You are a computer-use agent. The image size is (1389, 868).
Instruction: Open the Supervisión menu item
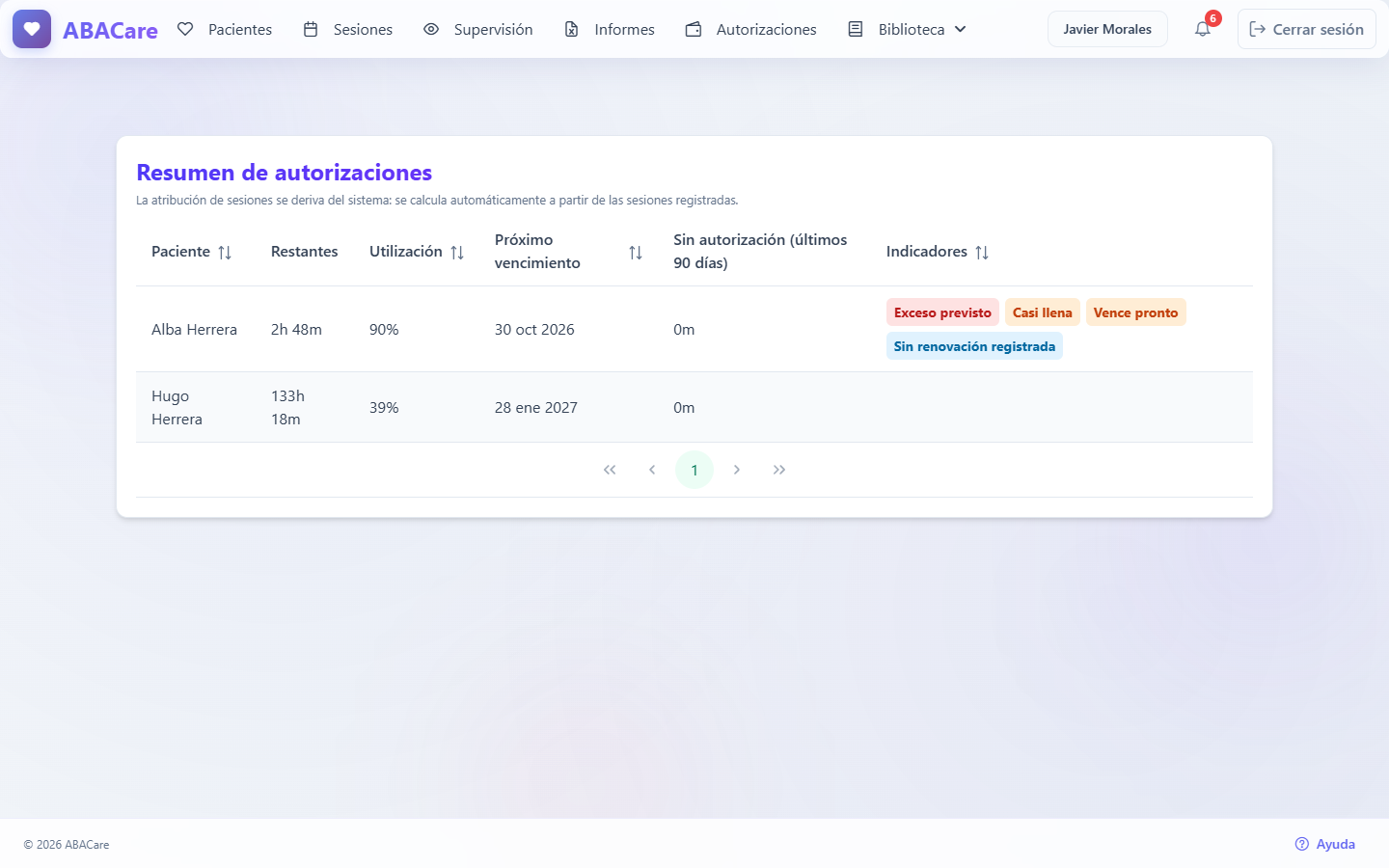coord(478,29)
